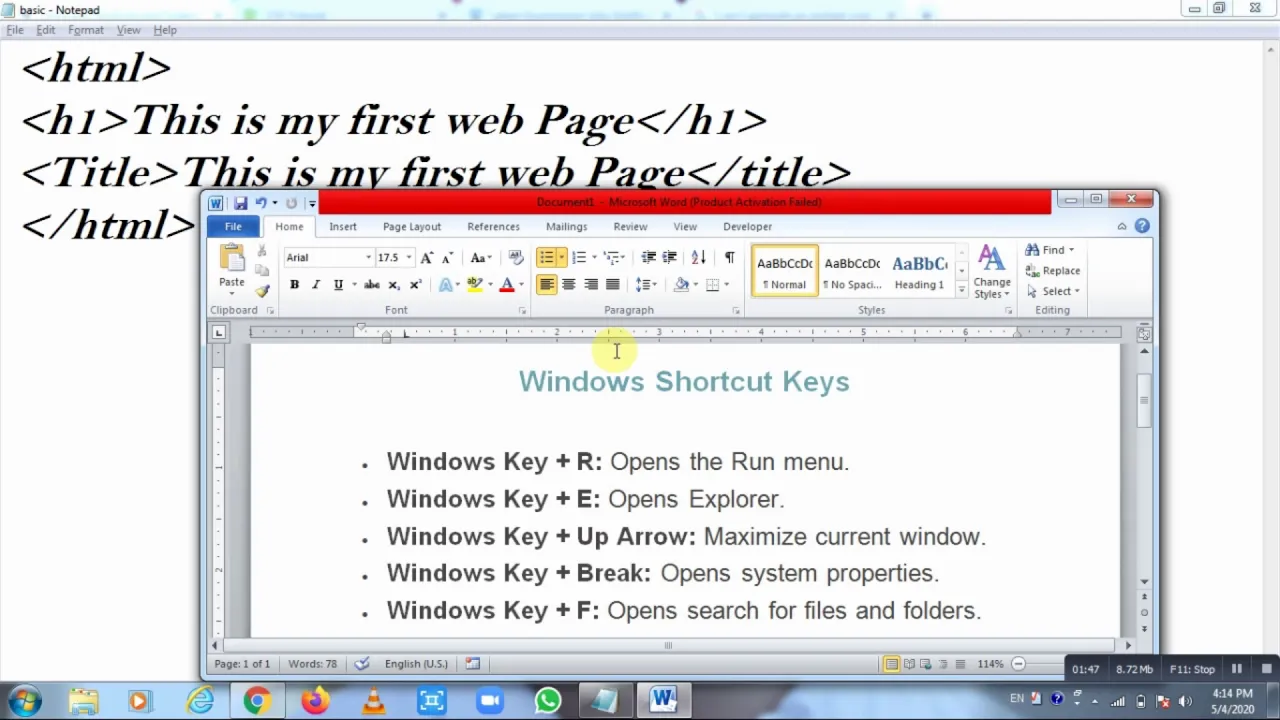The image size is (1280, 720).
Task: Open the References tab
Action: [x=493, y=227]
